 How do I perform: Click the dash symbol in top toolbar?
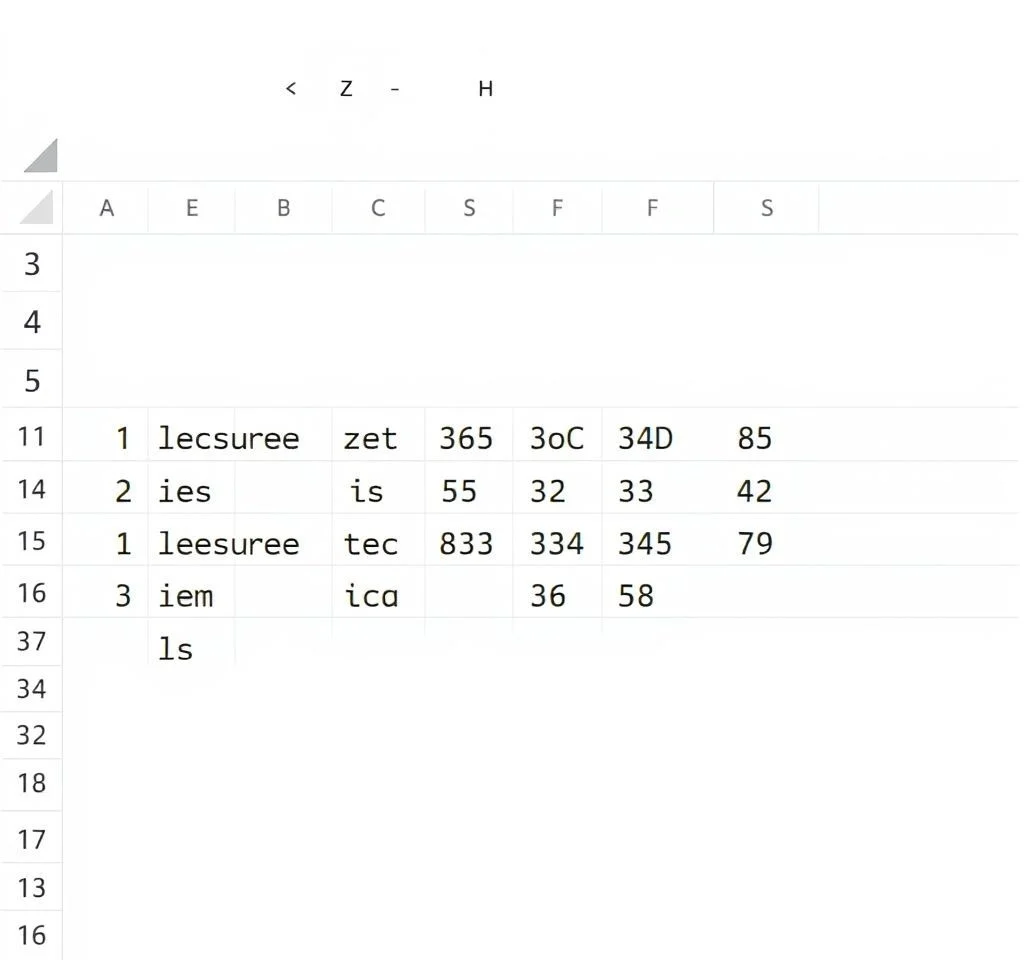tap(394, 89)
